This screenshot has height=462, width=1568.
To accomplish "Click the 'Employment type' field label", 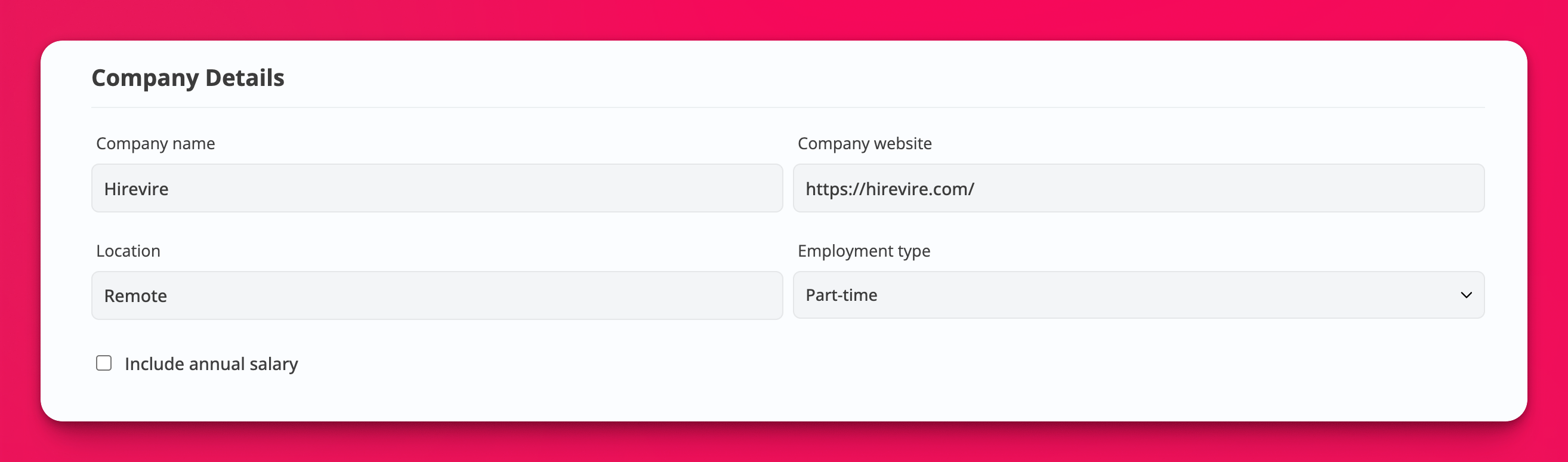I will click(864, 251).
